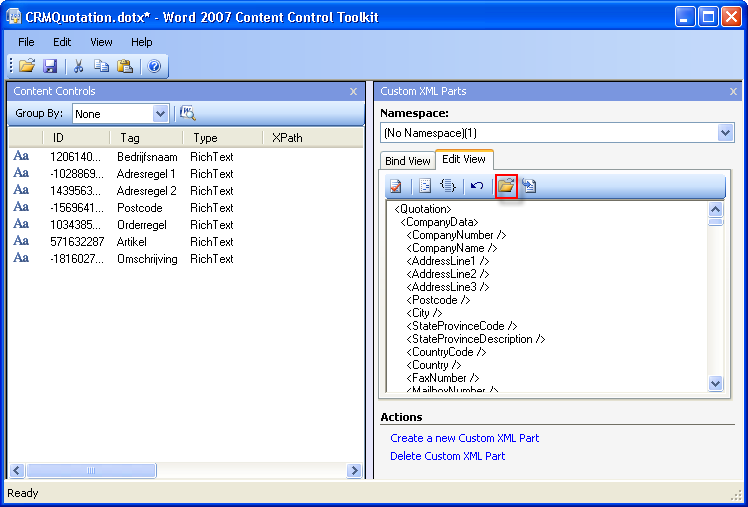Open the File menu
The image size is (748, 507).
coord(26,42)
